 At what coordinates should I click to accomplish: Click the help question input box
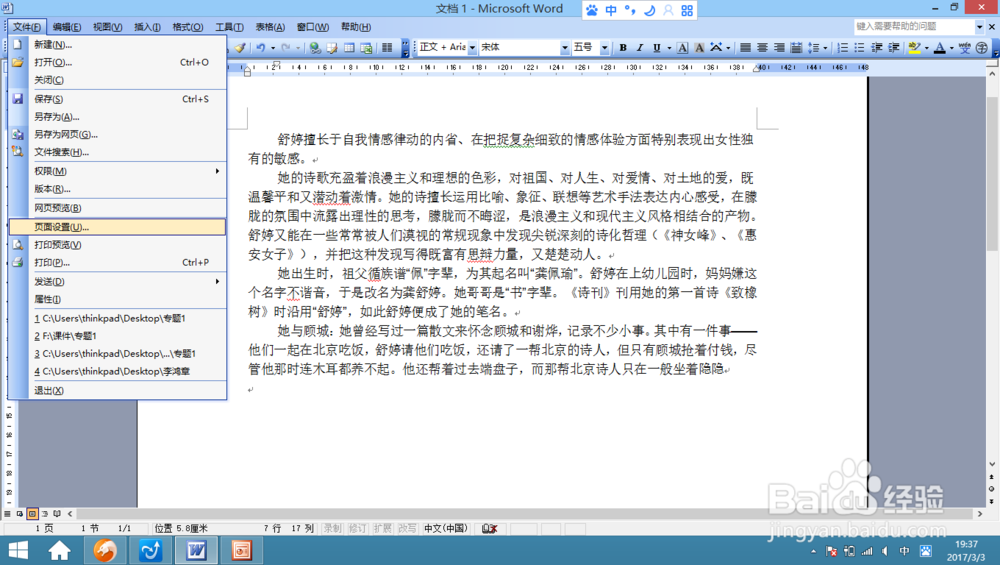(x=915, y=26)
